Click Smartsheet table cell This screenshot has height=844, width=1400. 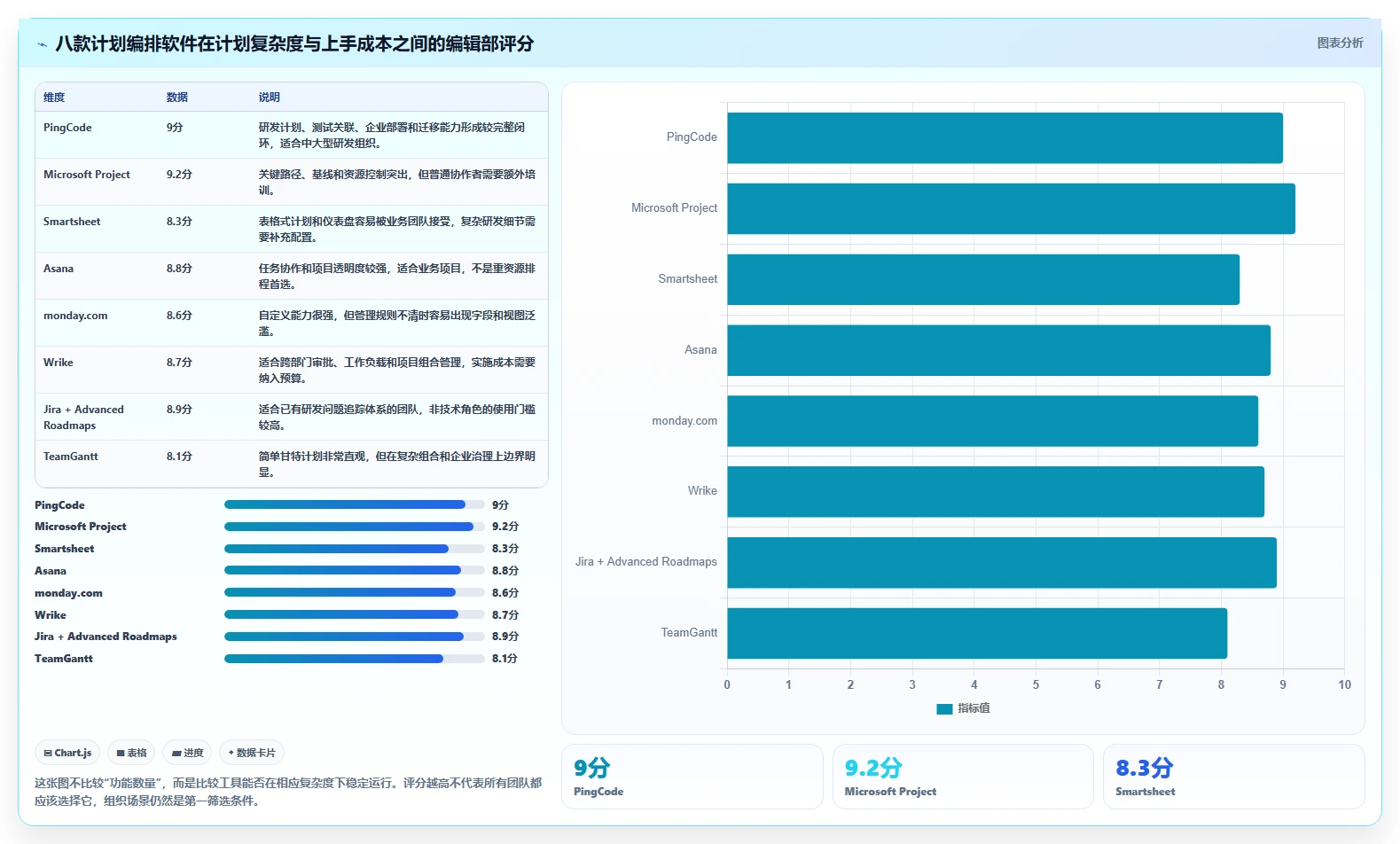pos(72,222)
